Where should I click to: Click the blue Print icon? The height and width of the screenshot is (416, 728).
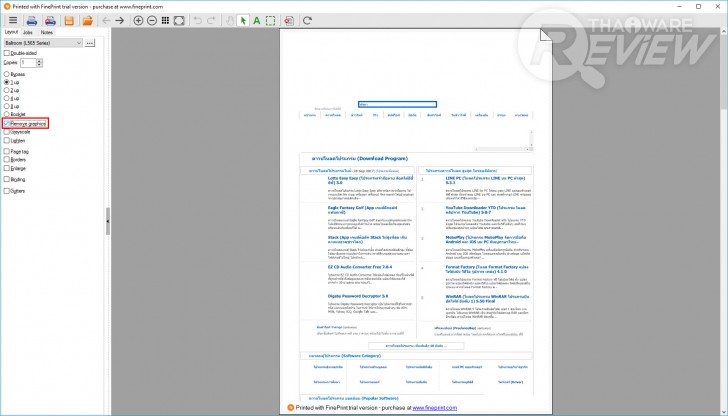[32, 20]
